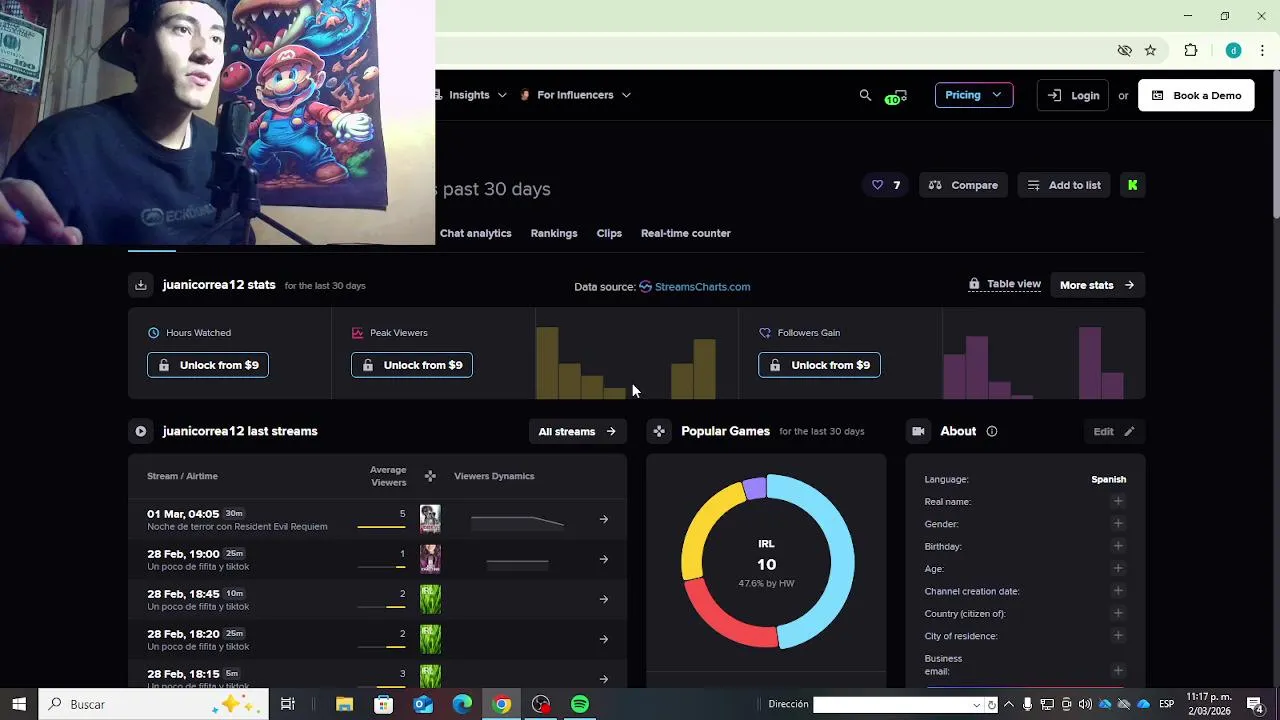Toggle the locked Table view option
The width and height of the screenshot is (1280, 720).
1005,284
